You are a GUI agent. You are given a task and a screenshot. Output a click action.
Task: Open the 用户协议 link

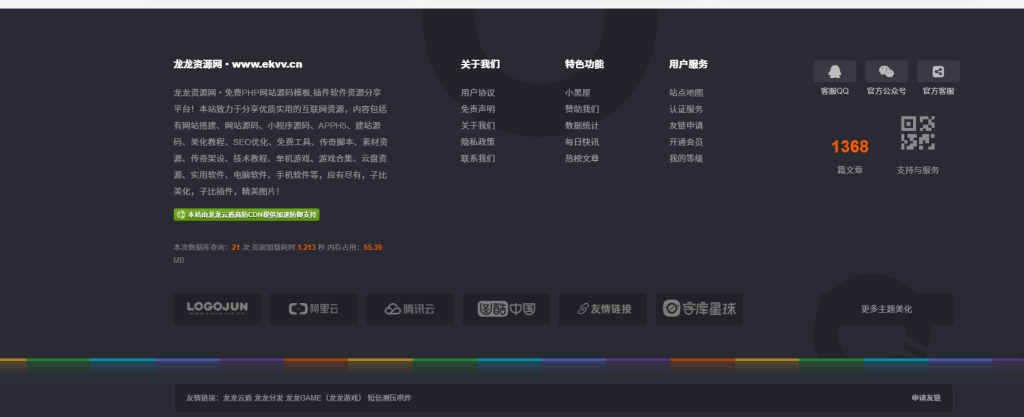pyautogui.click(x=478, y=93)
